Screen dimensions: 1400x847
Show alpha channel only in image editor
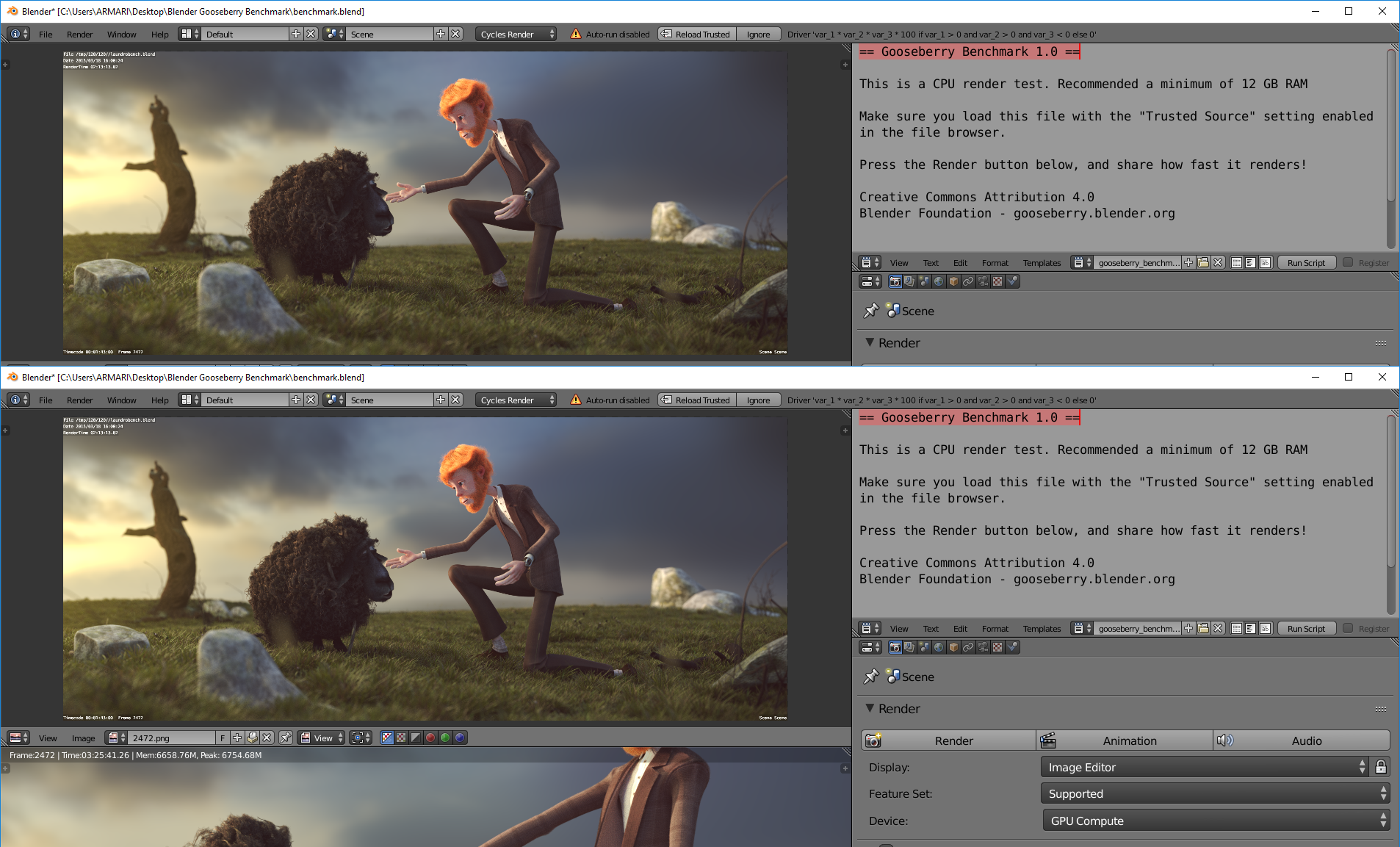(416, 738)
